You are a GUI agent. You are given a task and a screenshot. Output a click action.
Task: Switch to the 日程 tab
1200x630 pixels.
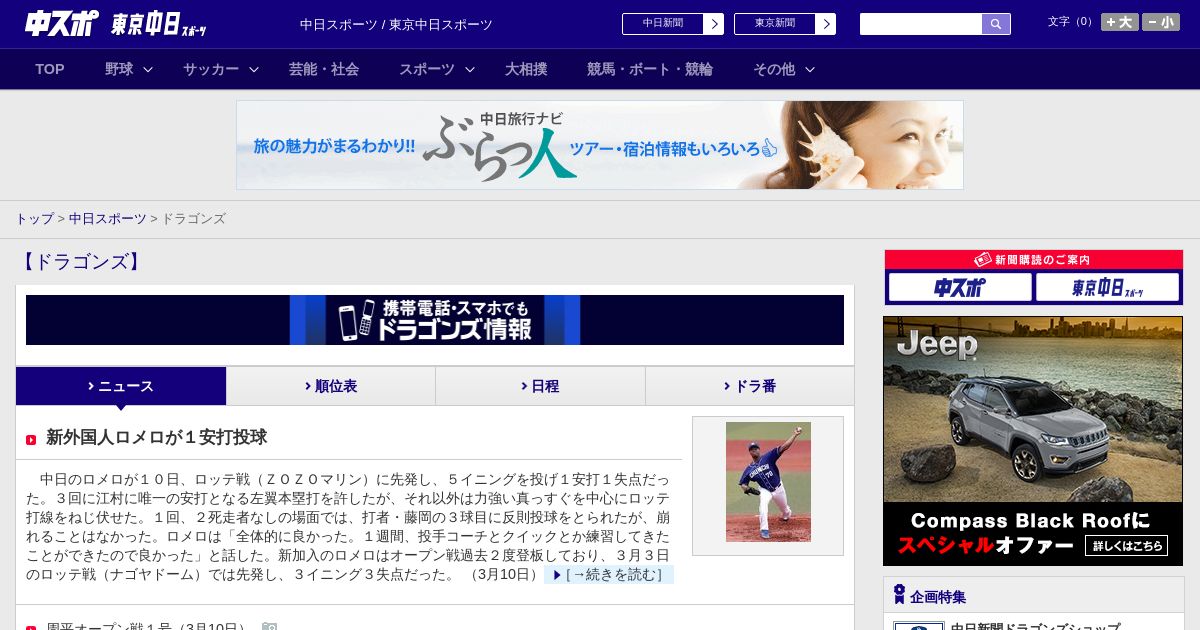[x=540, y=386]
